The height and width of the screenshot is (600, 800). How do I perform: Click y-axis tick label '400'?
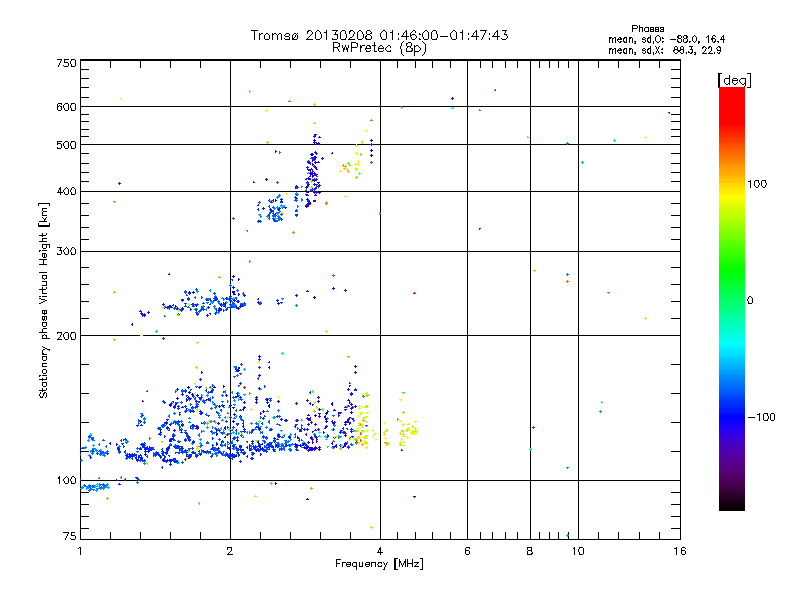click(66, 192)
